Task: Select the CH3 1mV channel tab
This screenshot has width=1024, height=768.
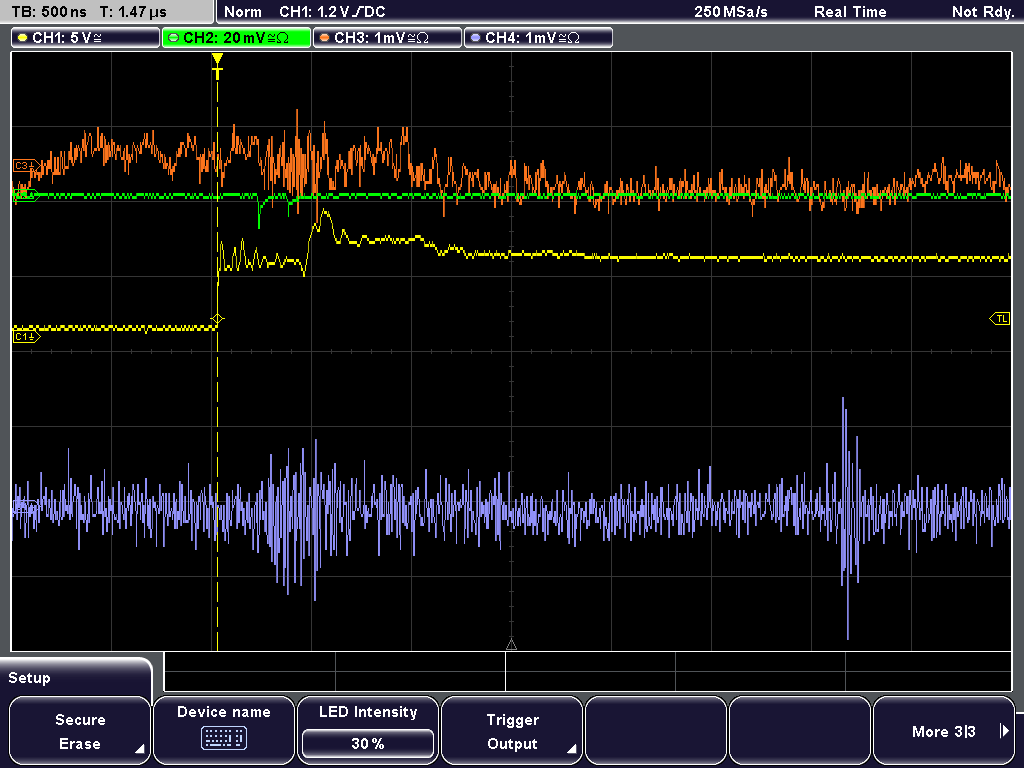Action: [x=387, y=38]
